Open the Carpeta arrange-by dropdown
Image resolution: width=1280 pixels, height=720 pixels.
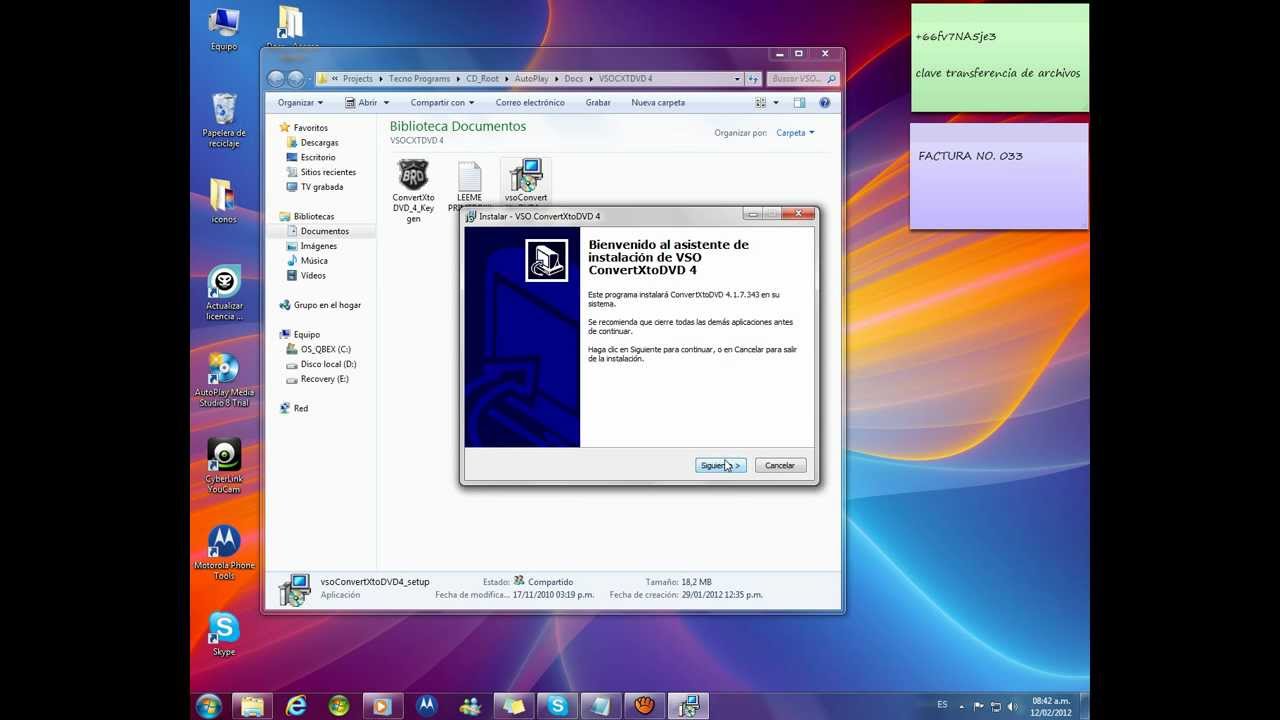tap(795, 132)
